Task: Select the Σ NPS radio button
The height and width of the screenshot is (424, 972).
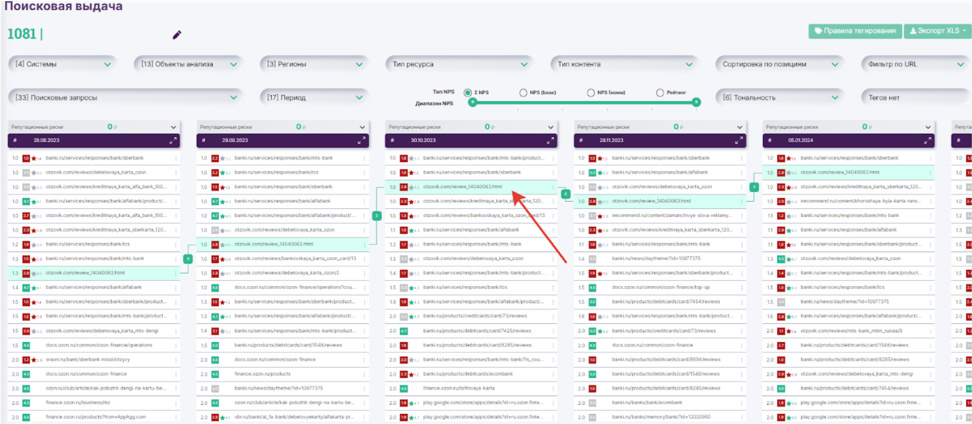Action: (x=468, y=92)
